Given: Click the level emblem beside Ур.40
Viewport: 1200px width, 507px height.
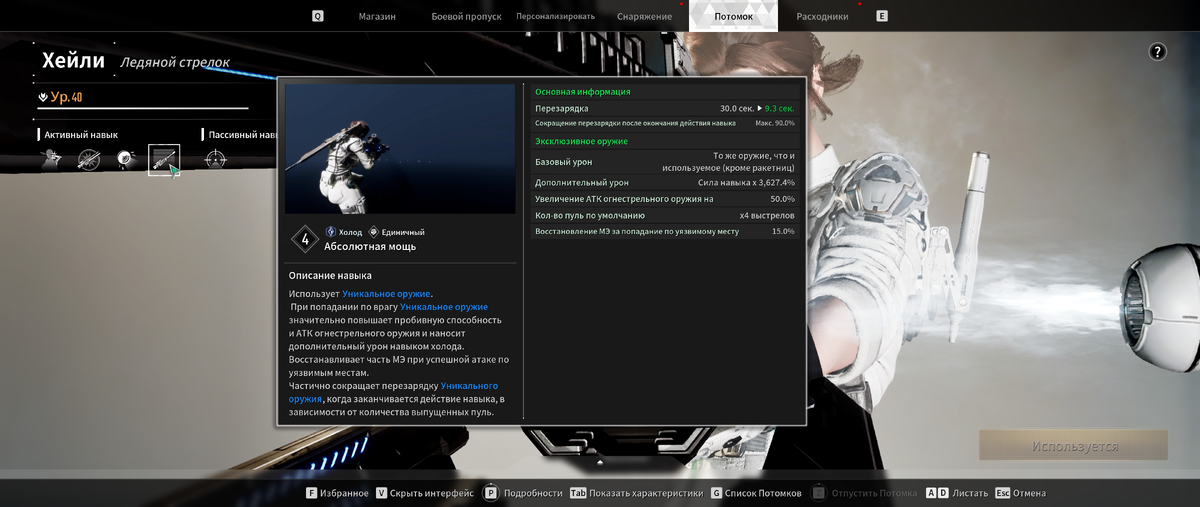Looking at the screenshot, I should [x=43, y=97].
